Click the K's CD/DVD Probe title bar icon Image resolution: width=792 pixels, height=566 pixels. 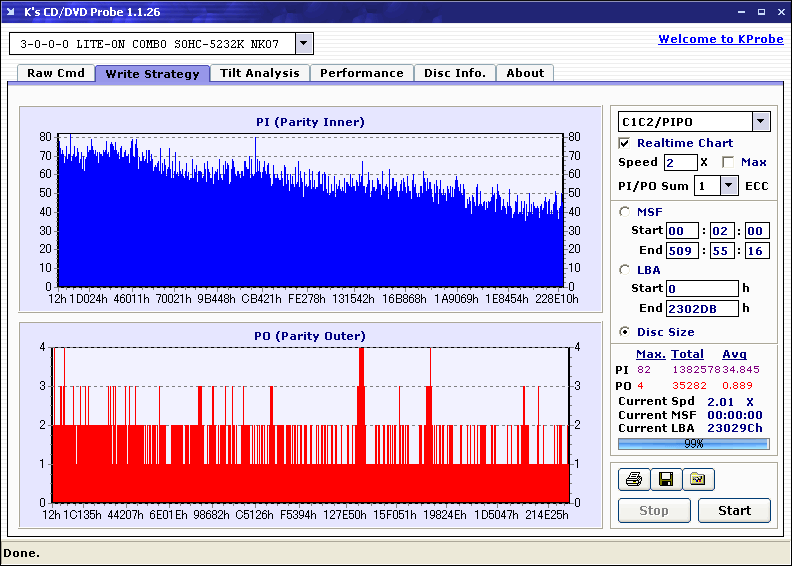tap(12, 12)
